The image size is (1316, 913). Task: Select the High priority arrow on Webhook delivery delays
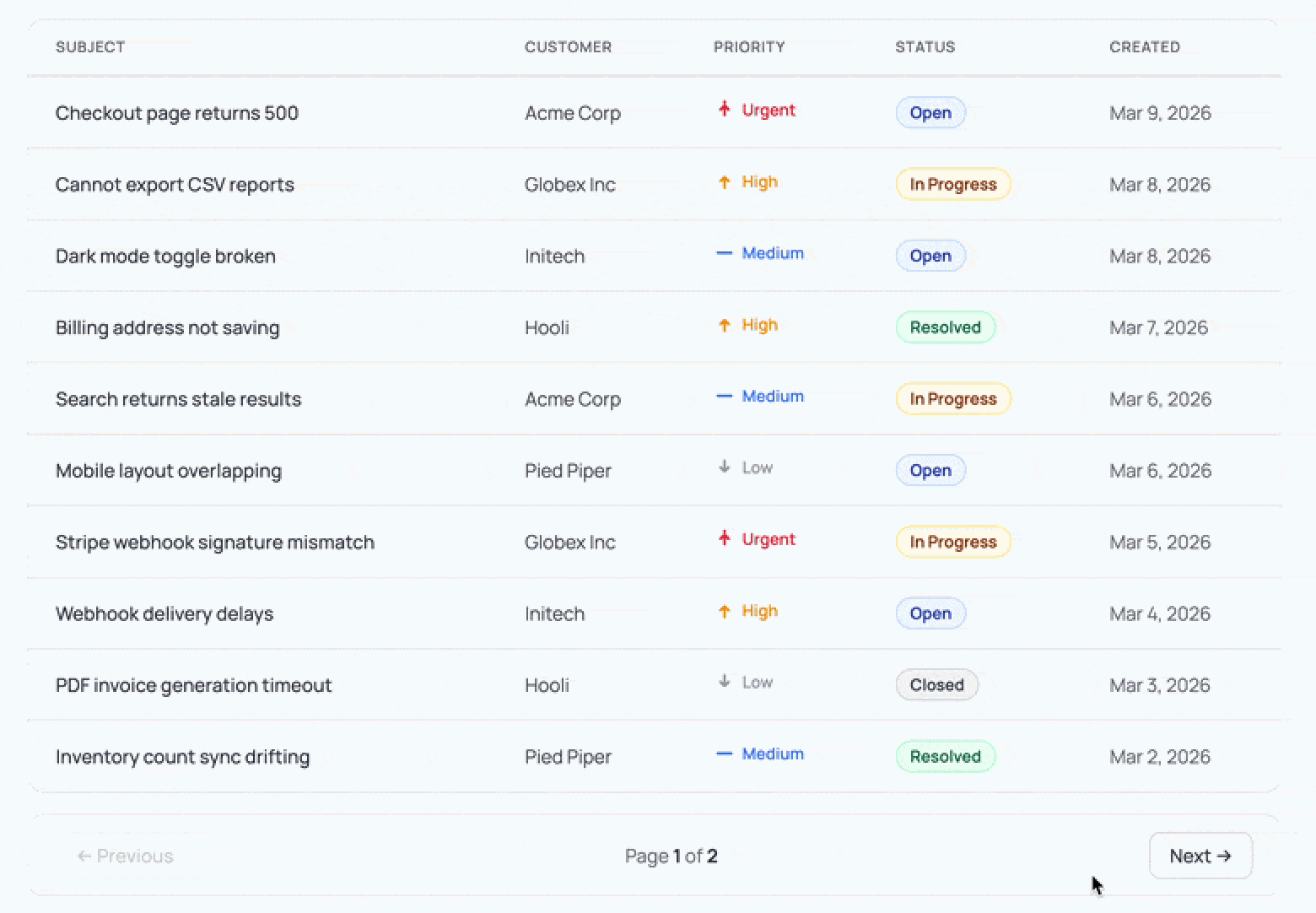coord(724,611)
